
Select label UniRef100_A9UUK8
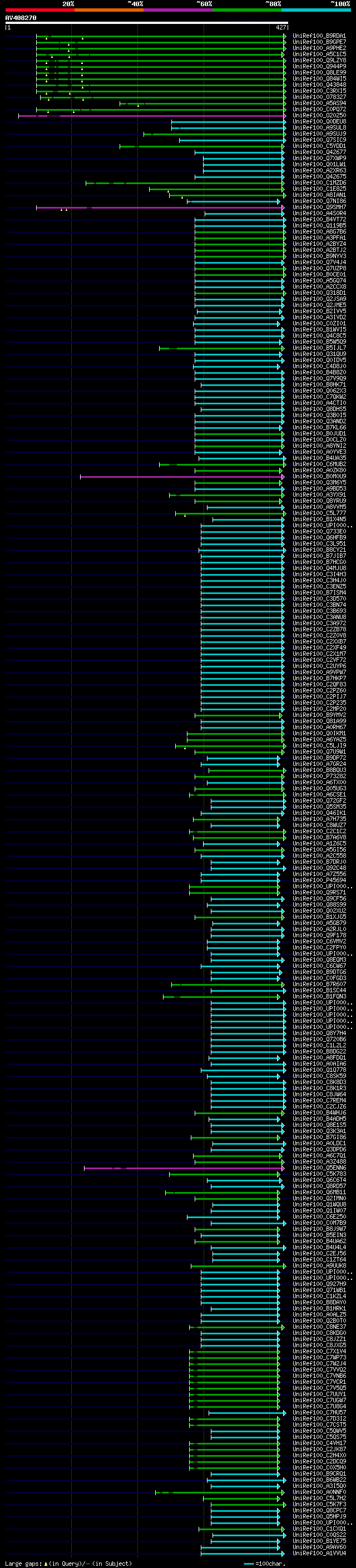(x=319, y=1265)
